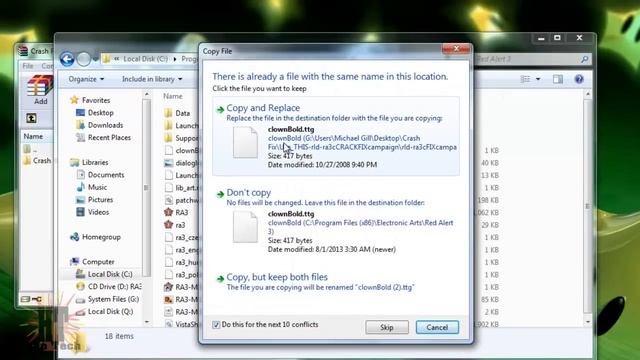Click the file list vertical scrollbar

[x=588, y=208]
